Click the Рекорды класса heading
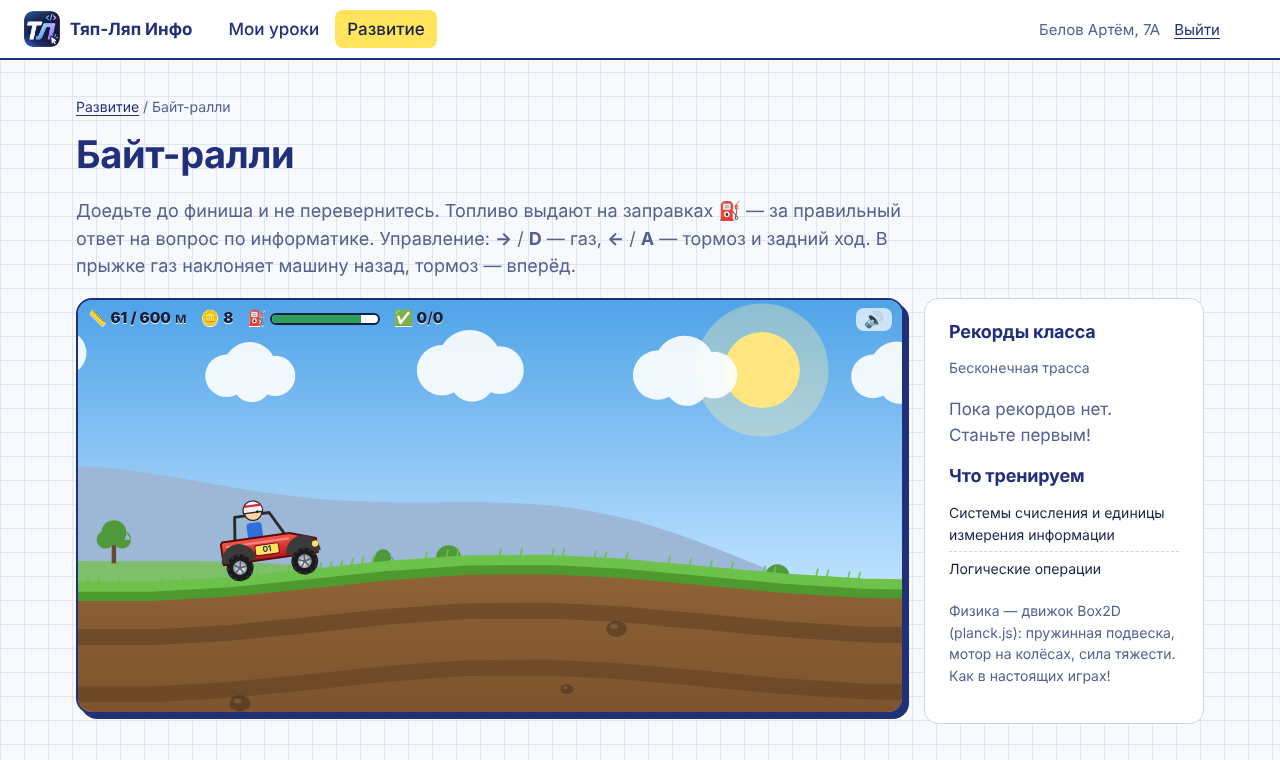 (x=1022, y=332)
